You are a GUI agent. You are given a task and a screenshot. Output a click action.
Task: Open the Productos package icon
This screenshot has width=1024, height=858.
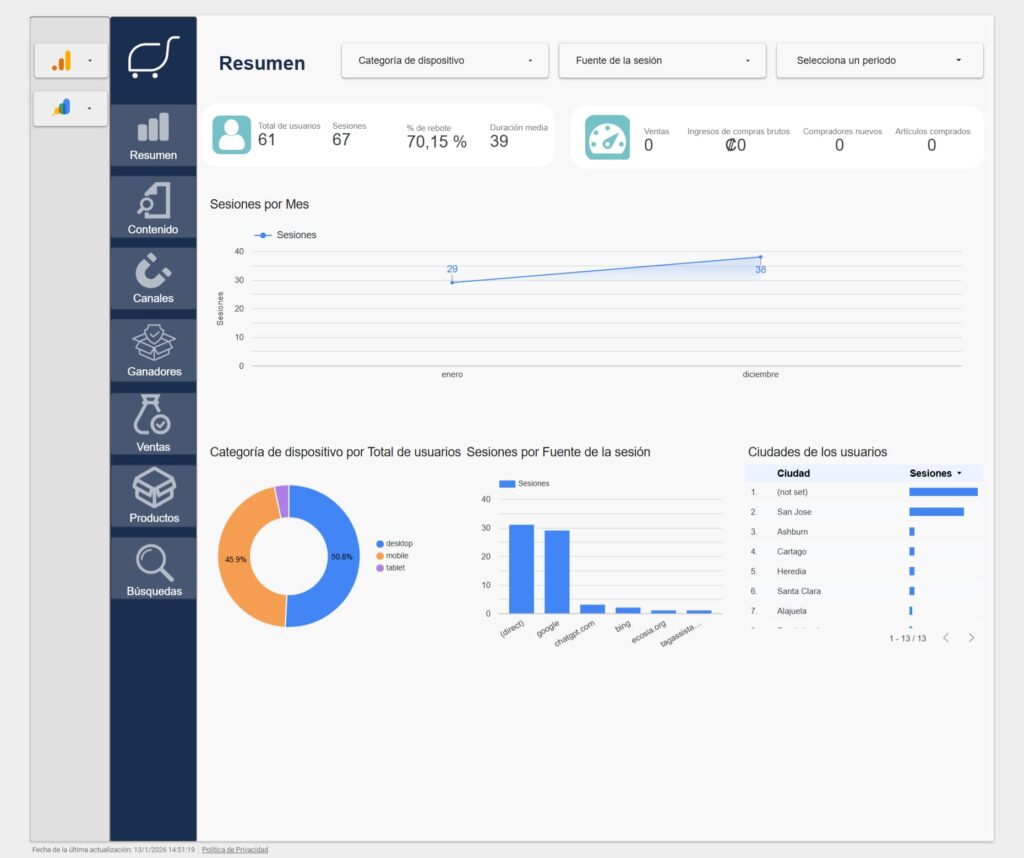tap(153, 489)
